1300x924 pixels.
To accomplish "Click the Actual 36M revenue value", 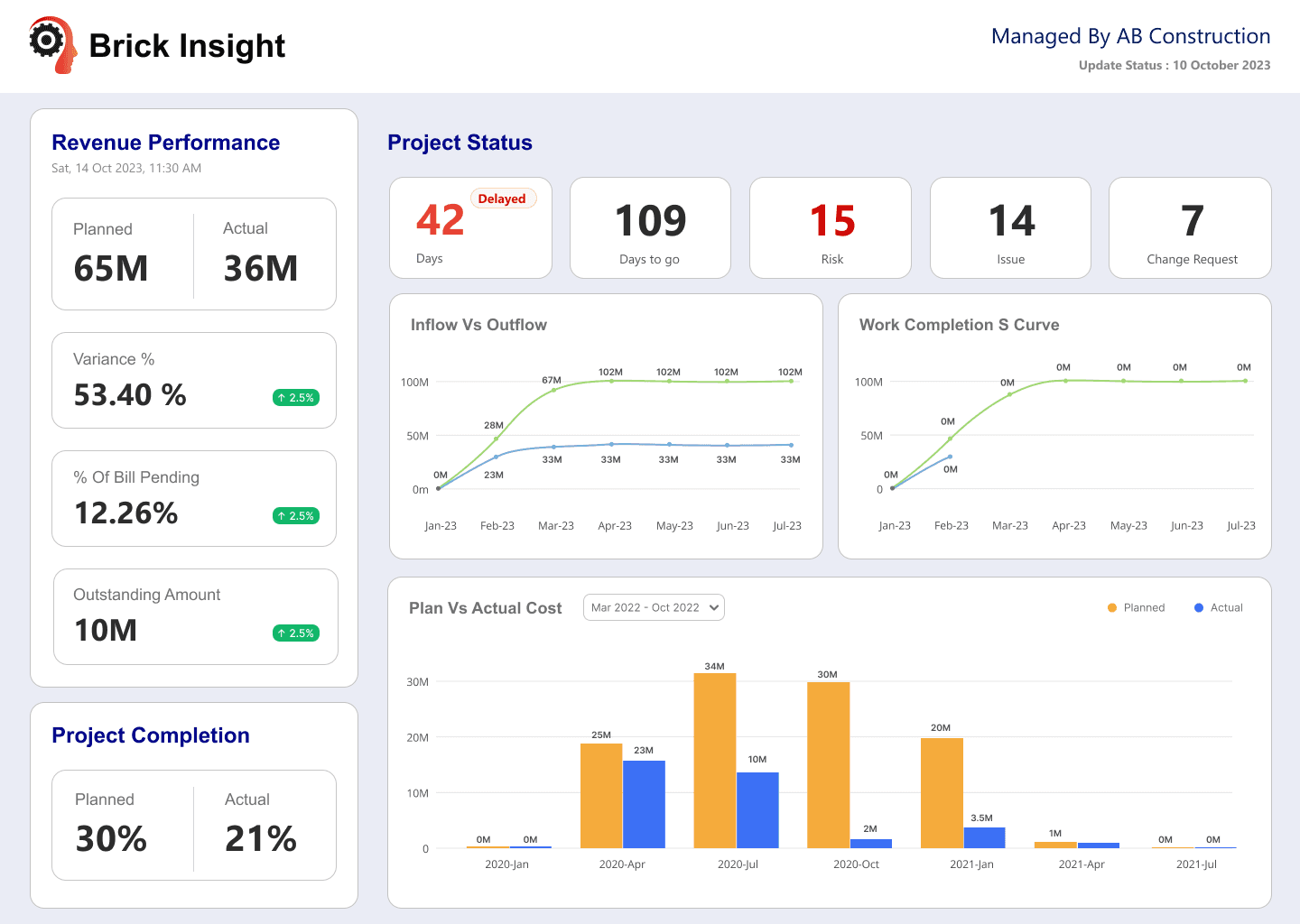I will pos(261,269).
